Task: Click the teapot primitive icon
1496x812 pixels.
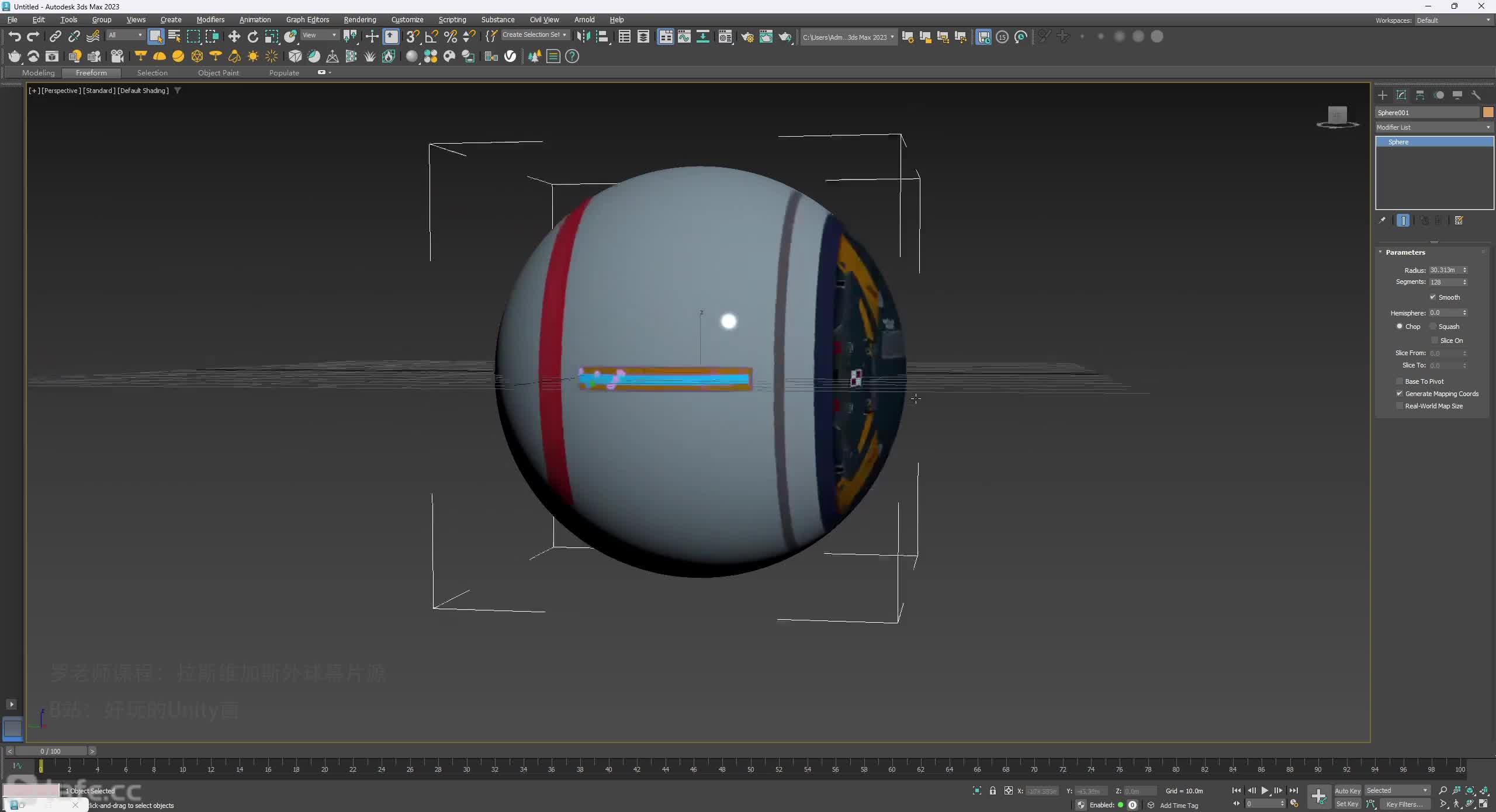Action: point(15,56)
